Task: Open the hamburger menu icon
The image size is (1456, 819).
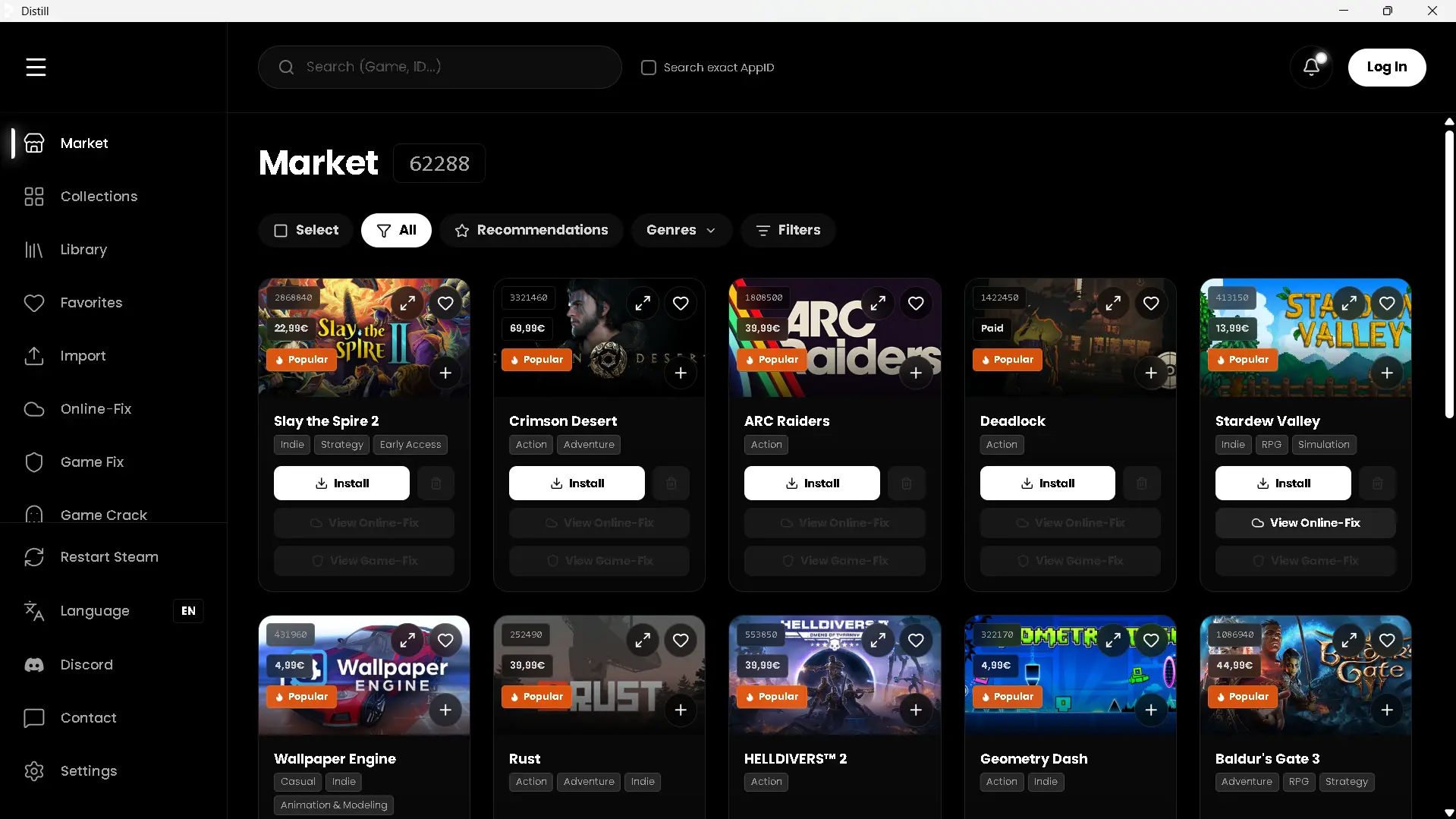Action: (36, 67)
